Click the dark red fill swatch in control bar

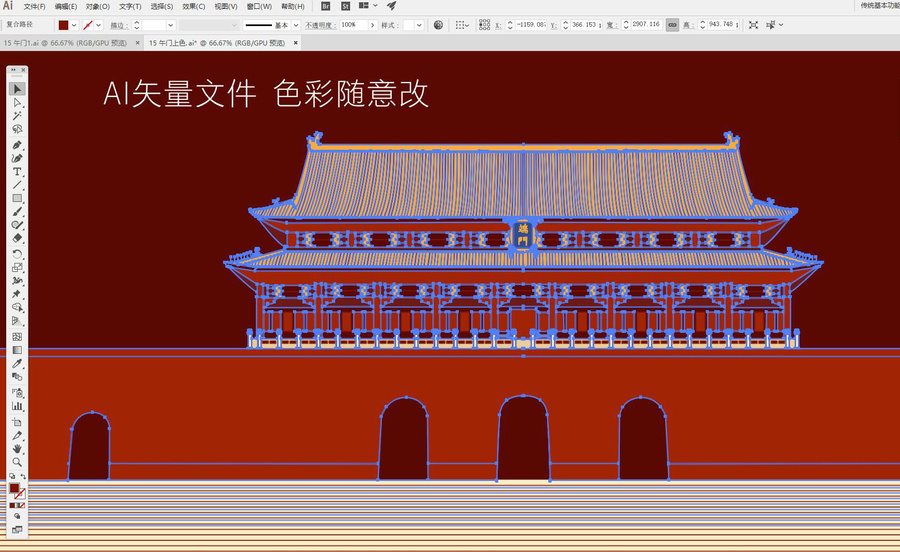[x=63, y=25]
